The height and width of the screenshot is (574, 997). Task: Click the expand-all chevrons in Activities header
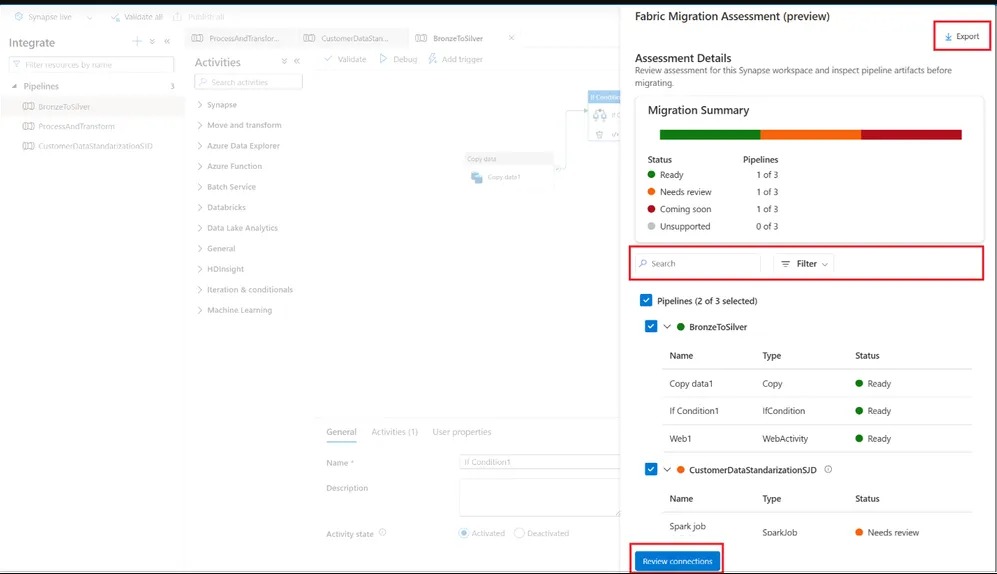point(284,62)
